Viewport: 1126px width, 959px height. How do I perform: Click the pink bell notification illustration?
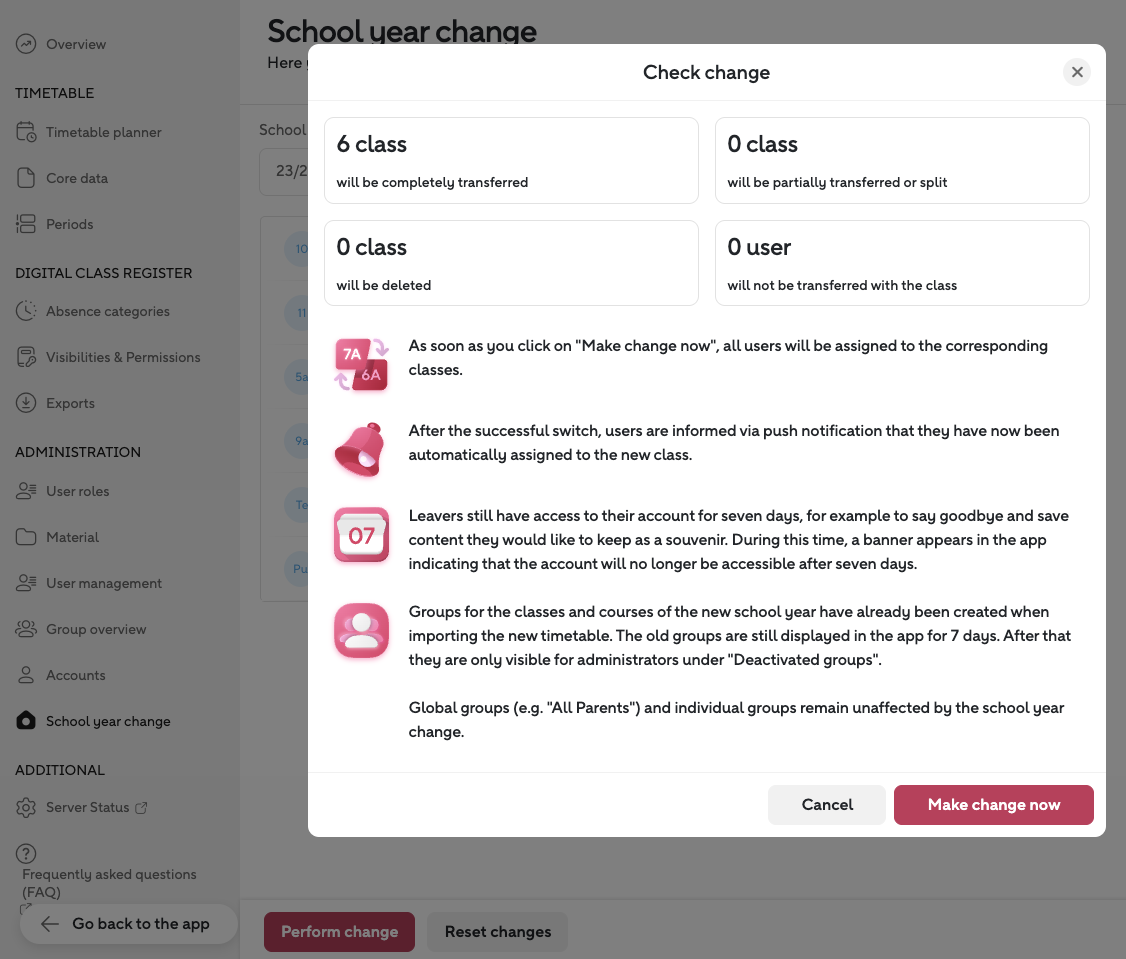click(360, 449)
